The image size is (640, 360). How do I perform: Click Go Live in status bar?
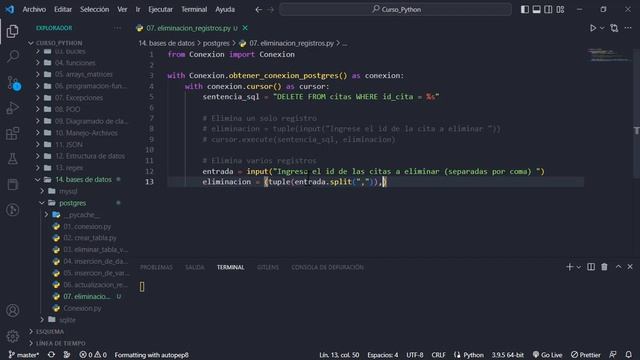pyautogui.click(x=547, y=355)
